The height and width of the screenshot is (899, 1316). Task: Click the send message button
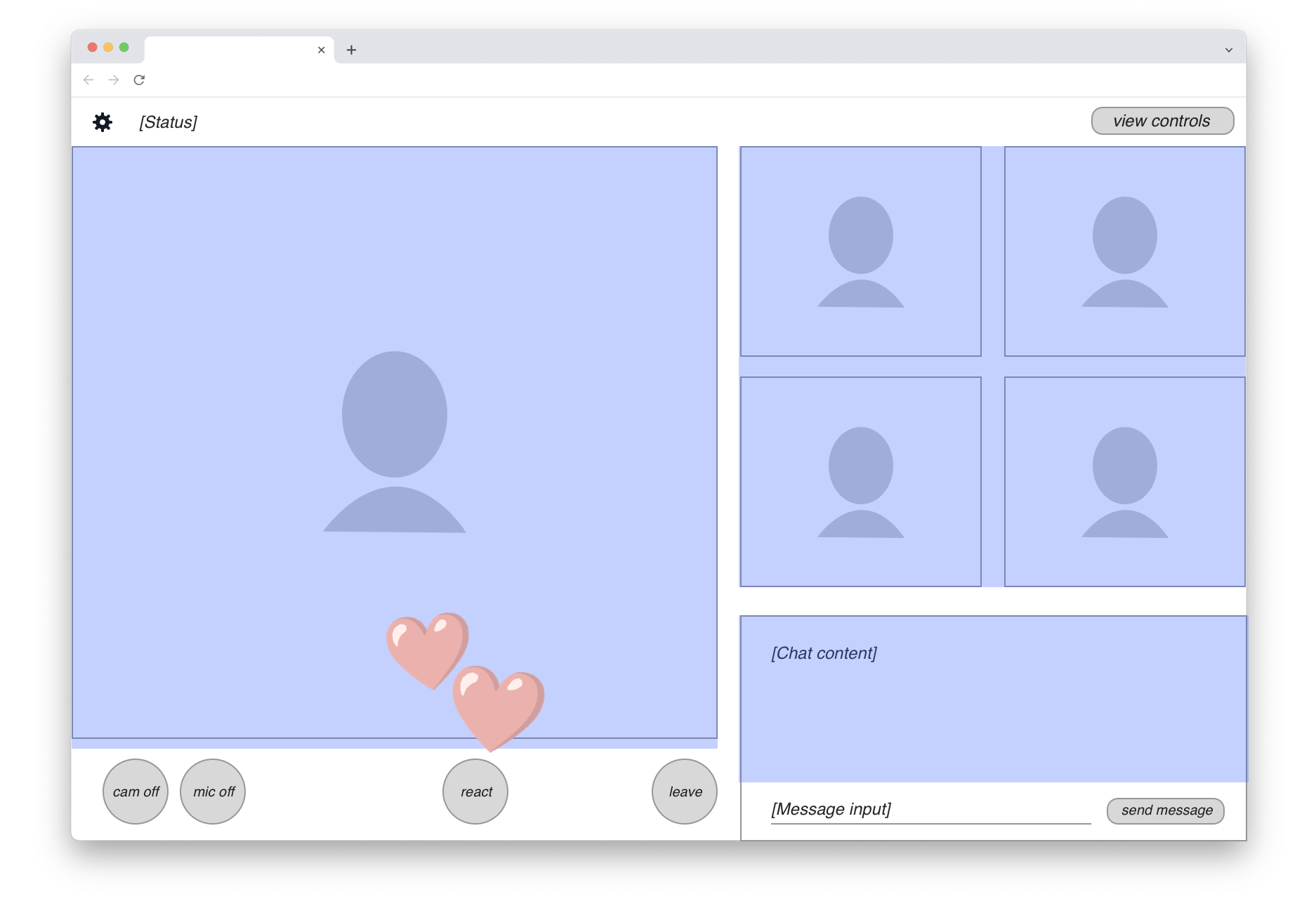pyautogui.click(x=1166, y=811)
